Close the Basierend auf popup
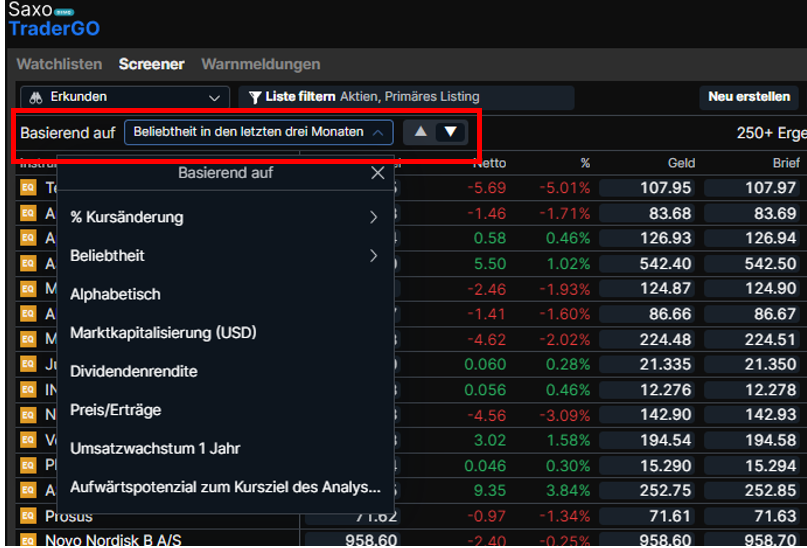 tap(377, 173)
